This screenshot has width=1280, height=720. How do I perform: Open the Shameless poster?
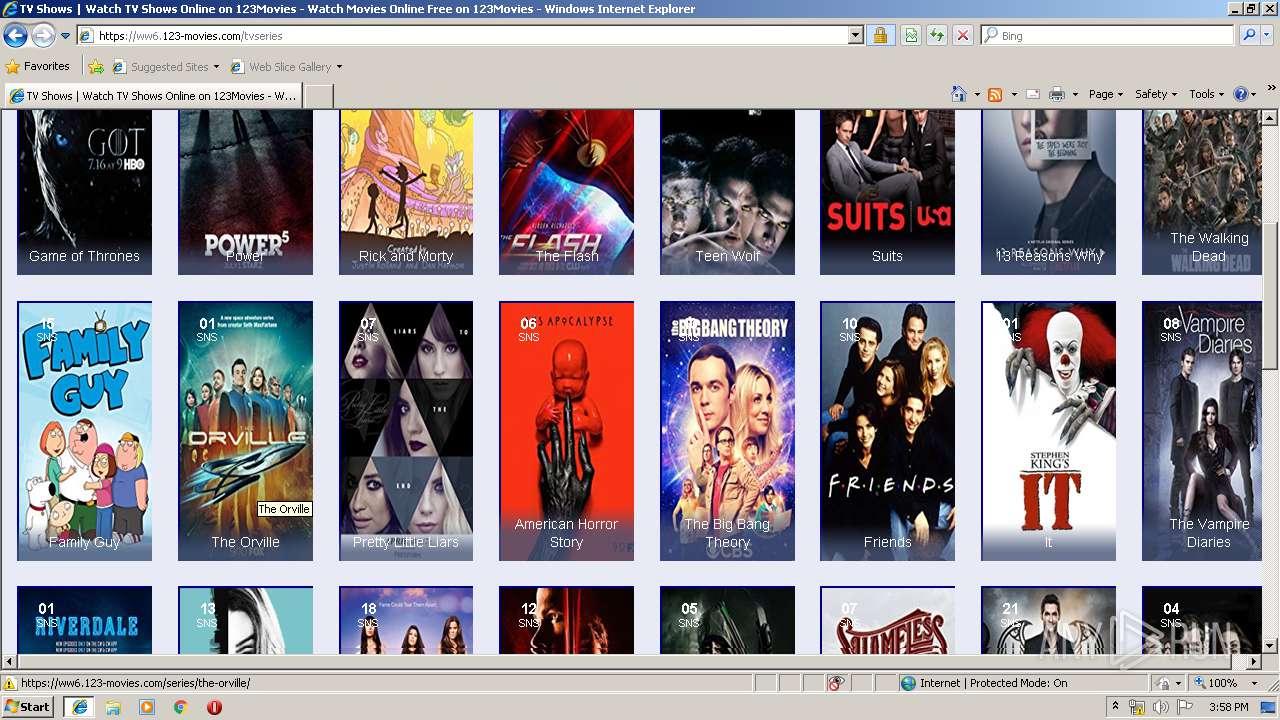pyautogui.click(x=887, y=620)
